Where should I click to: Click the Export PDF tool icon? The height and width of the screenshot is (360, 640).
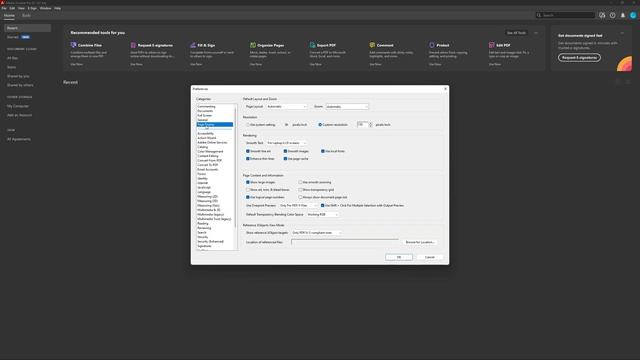(x=312, y=45)
